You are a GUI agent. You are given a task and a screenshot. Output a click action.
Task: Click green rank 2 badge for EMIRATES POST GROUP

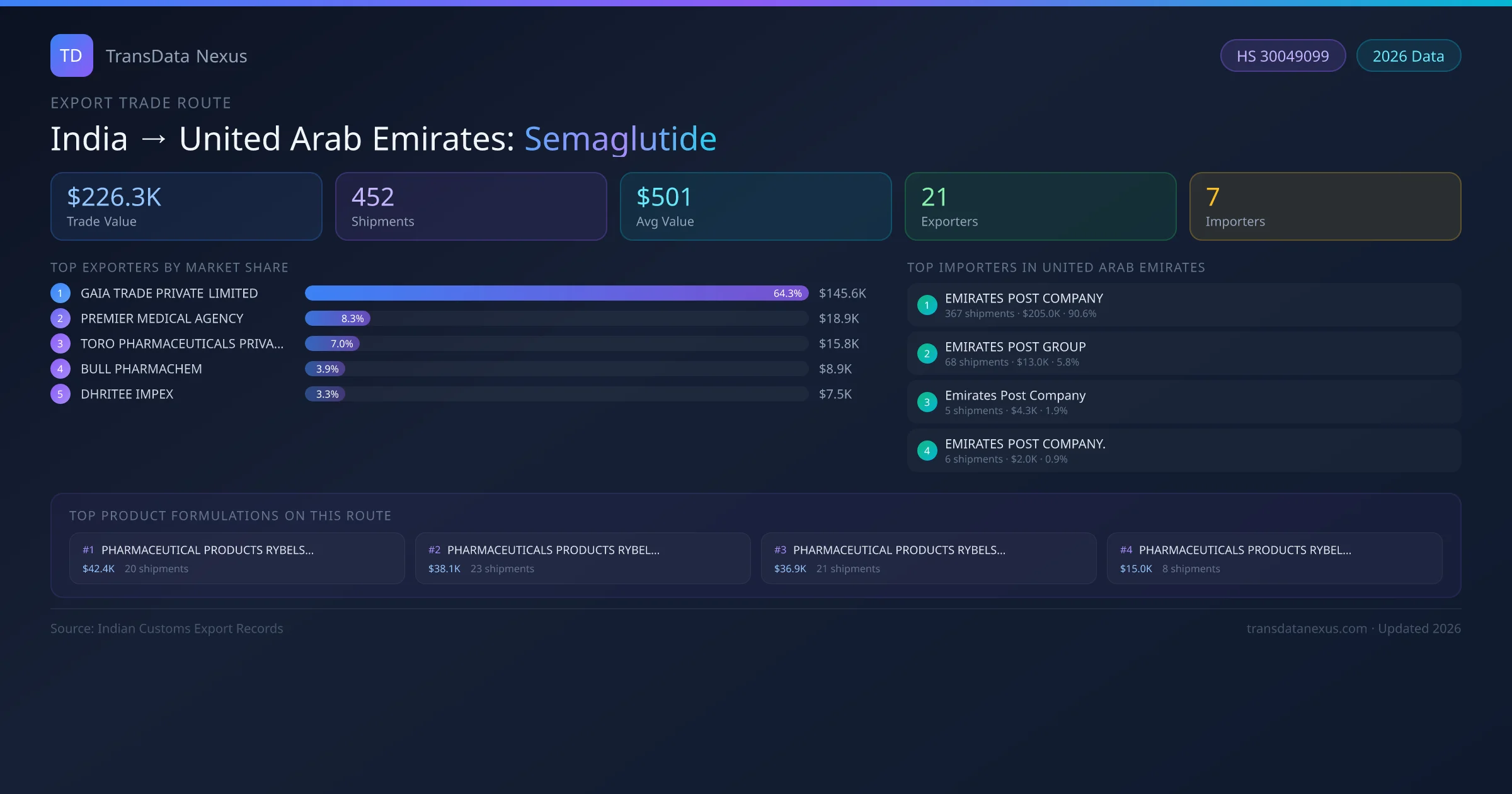click(927, 354)
